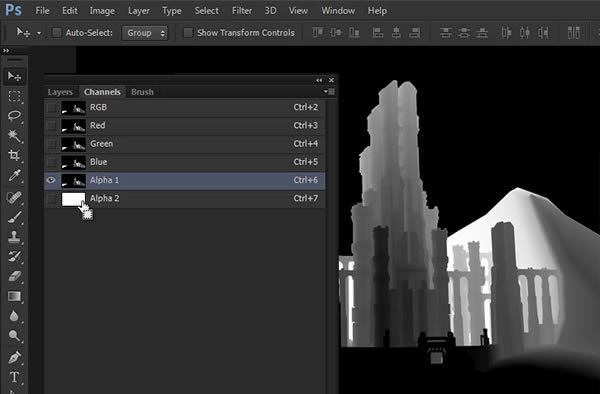Open the Select menu
Screen dimensions: 600x394
pyautogui.click(x=207, y=11)
